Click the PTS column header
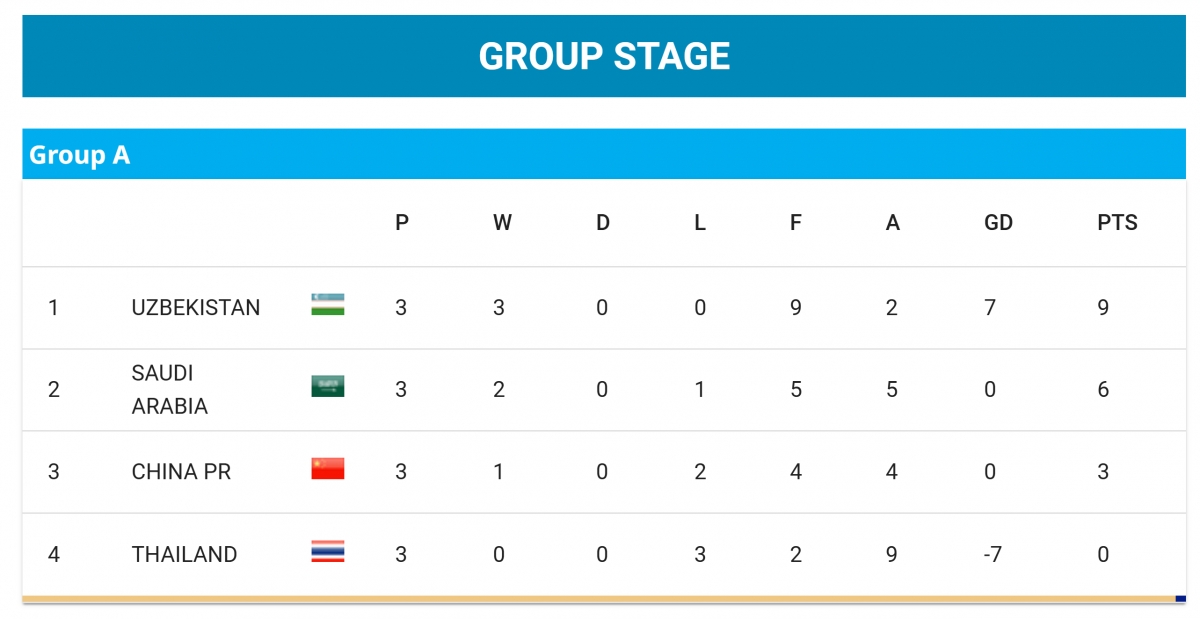Image resolution: width=1200 pixels, height=619 pixels. coord(1118,223)
